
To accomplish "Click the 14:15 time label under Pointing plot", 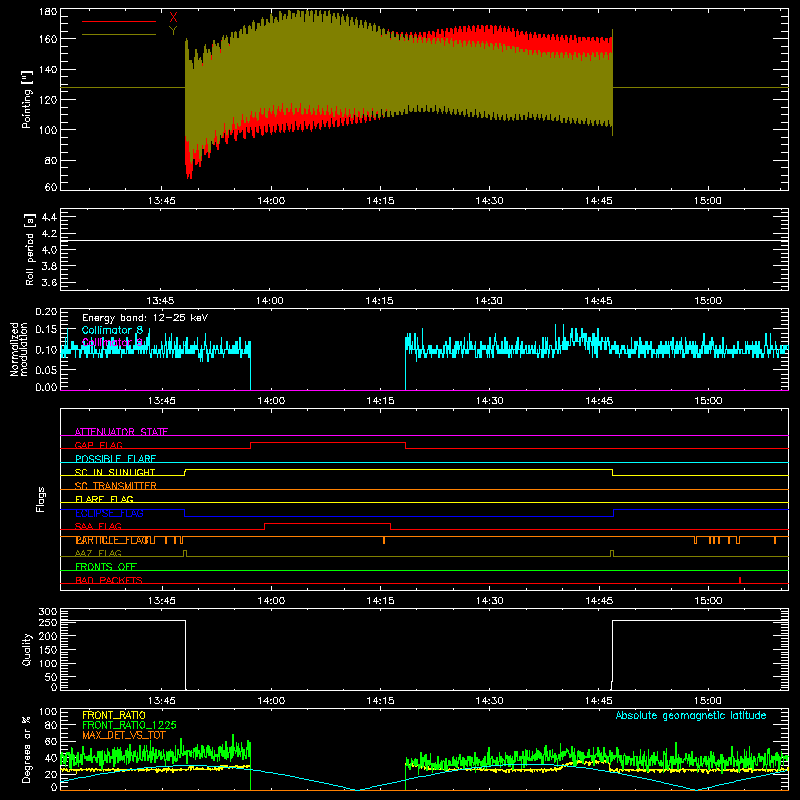I will click(380, 201).
